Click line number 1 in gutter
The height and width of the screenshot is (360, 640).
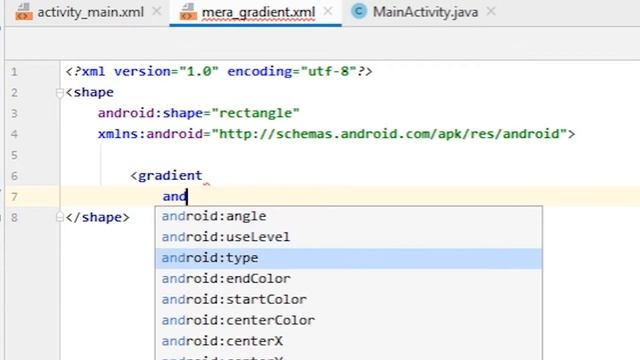click(x=14, y=72)
